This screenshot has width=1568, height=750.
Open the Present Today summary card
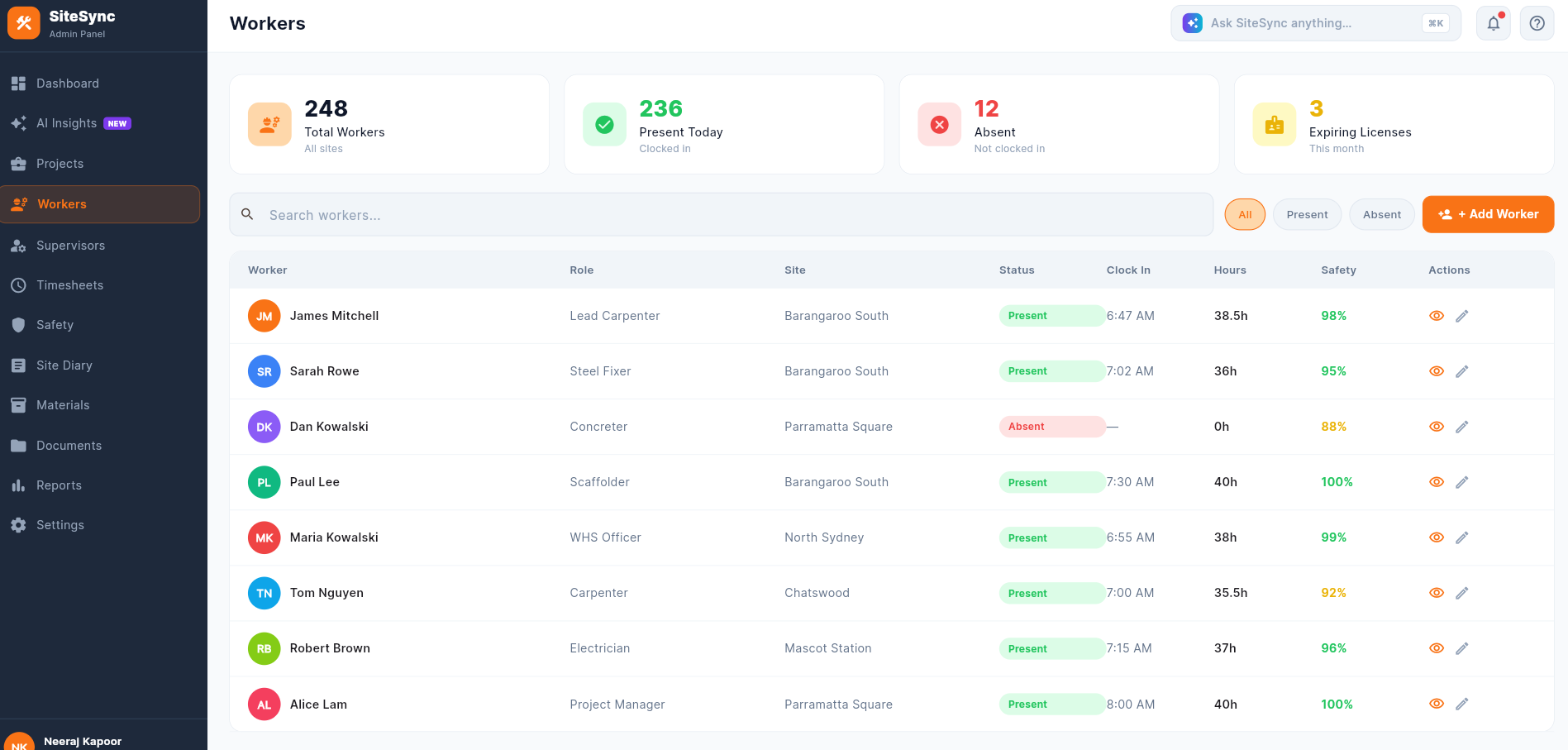(x=724, y=124)
